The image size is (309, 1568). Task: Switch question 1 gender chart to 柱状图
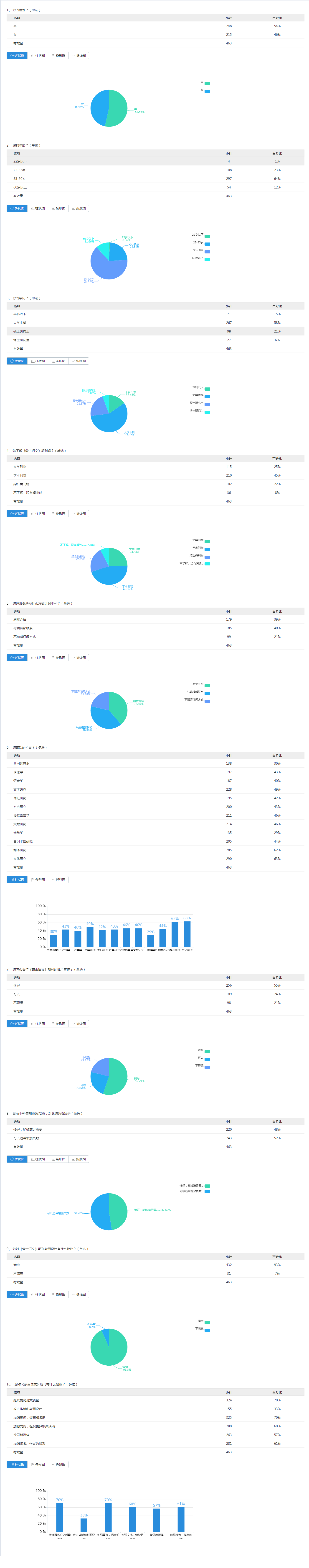coord(38,55)
